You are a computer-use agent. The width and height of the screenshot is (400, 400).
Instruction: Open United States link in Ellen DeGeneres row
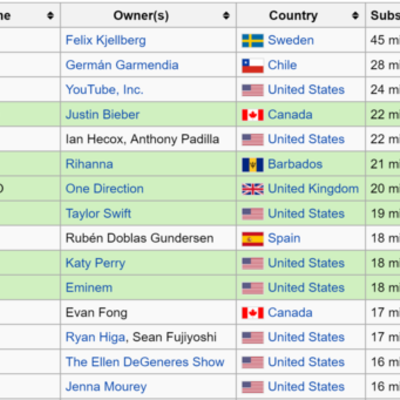tap(306, 362)
